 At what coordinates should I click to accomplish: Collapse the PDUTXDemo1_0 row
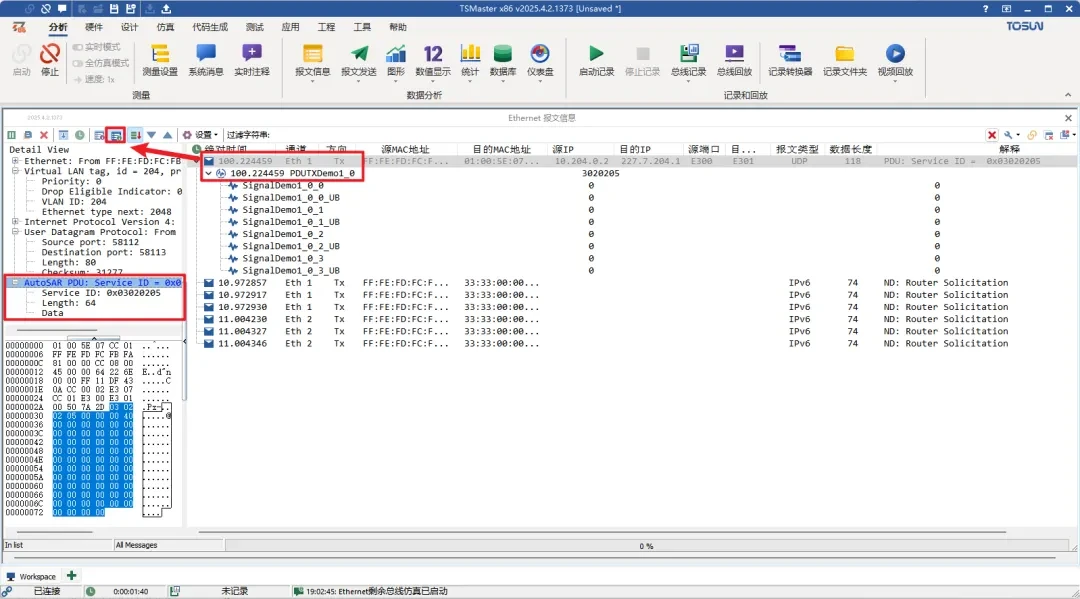(x=208, y=173)
